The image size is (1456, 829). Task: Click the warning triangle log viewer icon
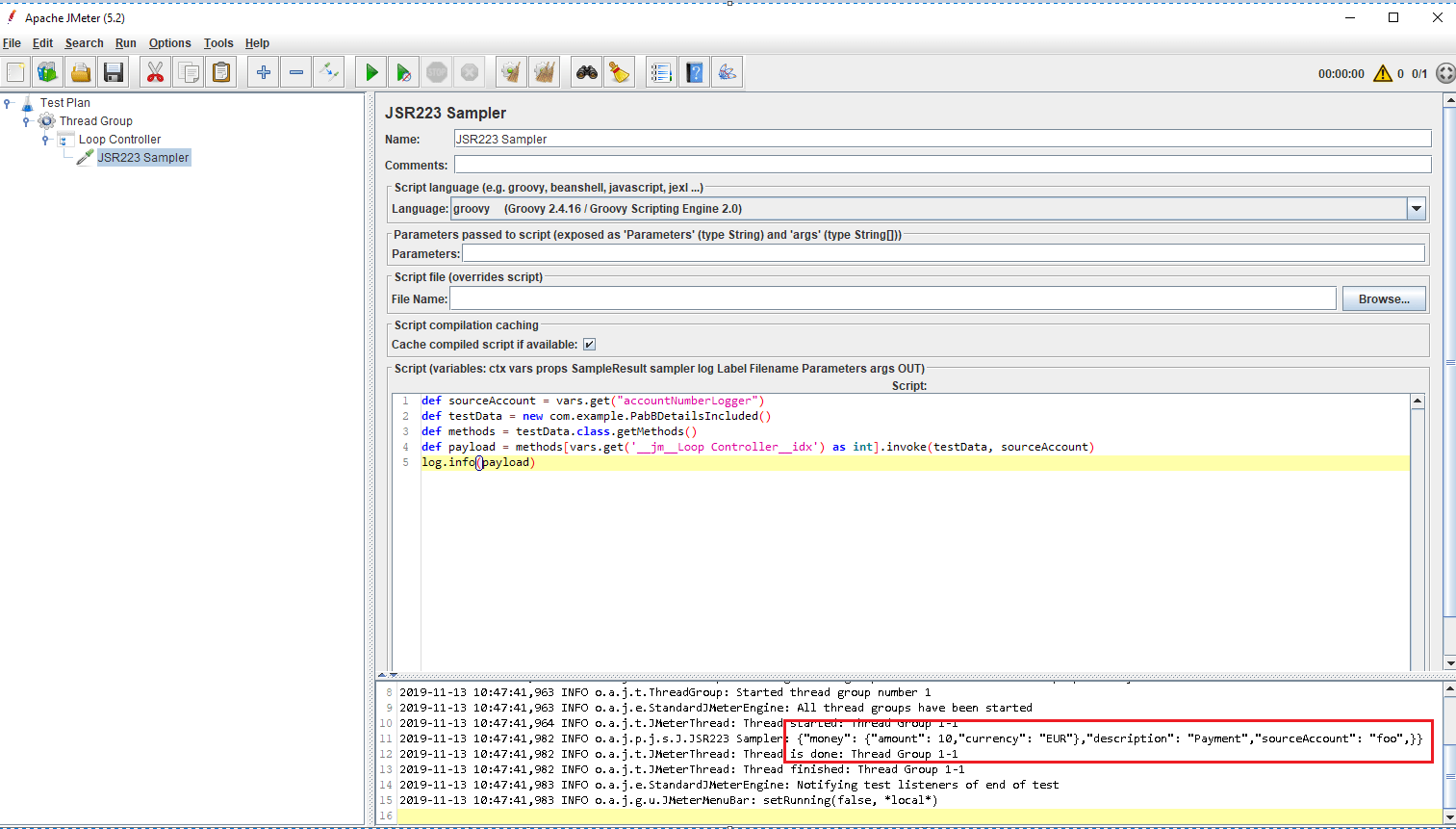tap(1383, 73)
